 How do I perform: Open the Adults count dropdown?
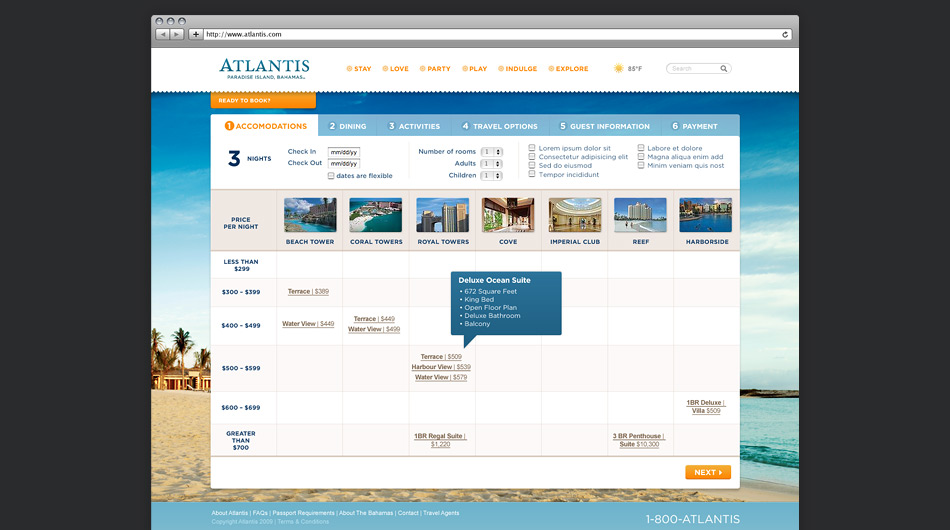click(x=491, y=164)
